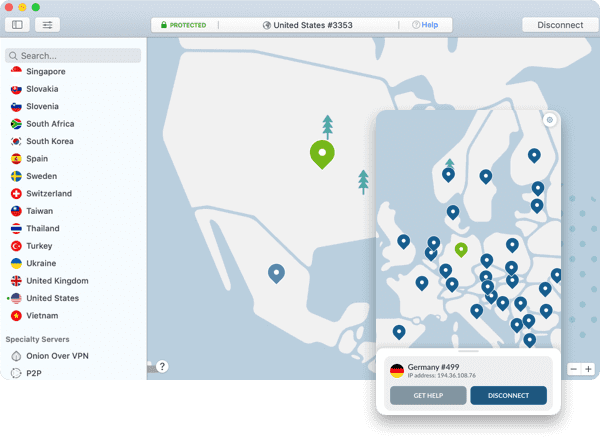Click the United States #3353 server label
Viewport: 600px width, 438px height.
click(x=313, y=25)
